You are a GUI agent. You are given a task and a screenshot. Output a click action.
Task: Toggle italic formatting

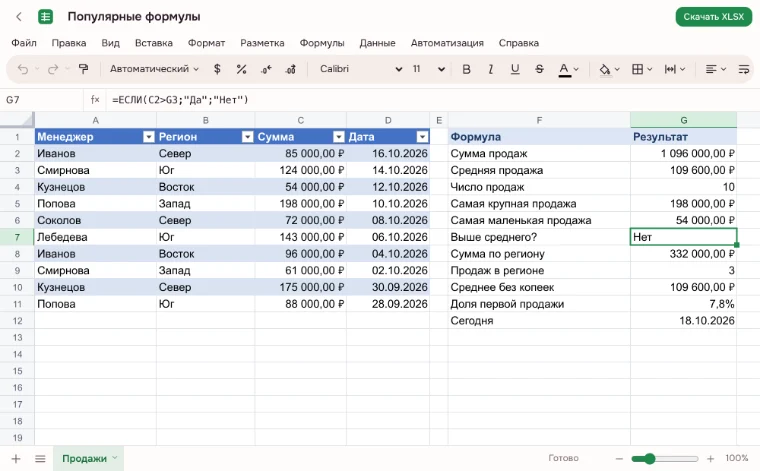click(491, 69)
